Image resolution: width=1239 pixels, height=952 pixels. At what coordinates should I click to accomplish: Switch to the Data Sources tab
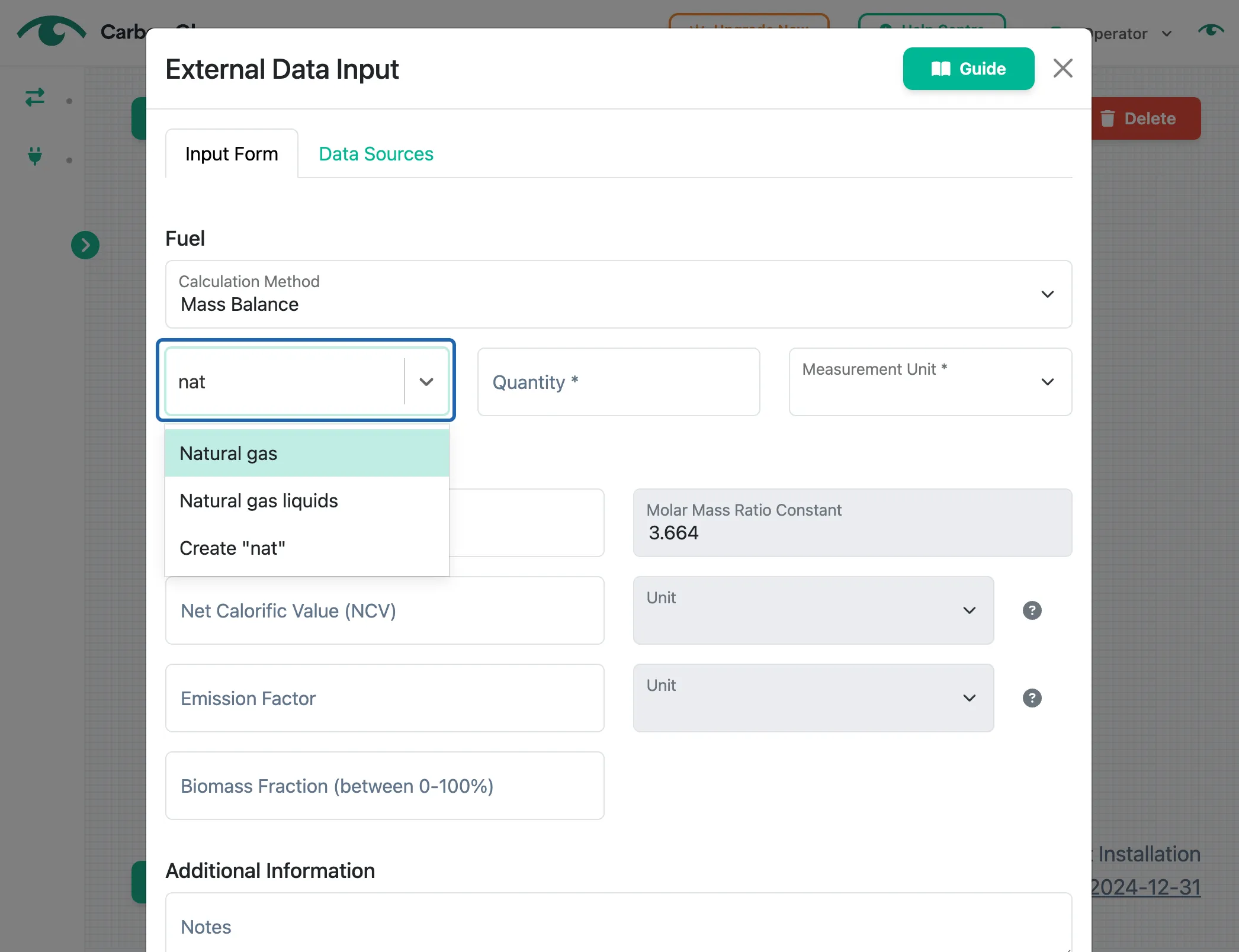click(x=376, y=154)
